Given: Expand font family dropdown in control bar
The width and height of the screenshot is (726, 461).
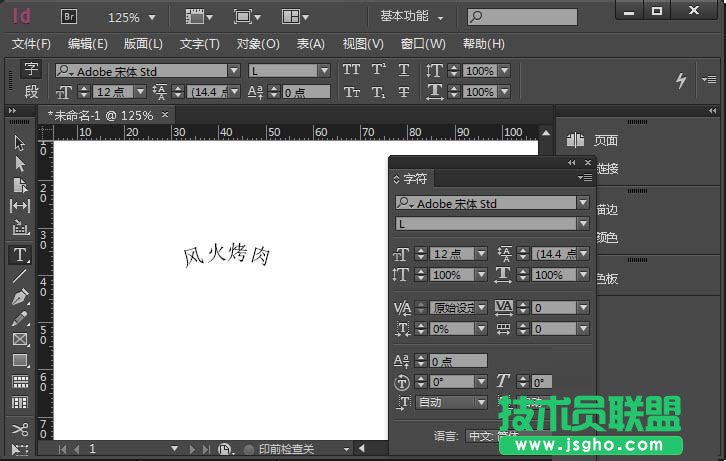Looking at the screenshot, I should pyautogui.click(x=234, y=70).
